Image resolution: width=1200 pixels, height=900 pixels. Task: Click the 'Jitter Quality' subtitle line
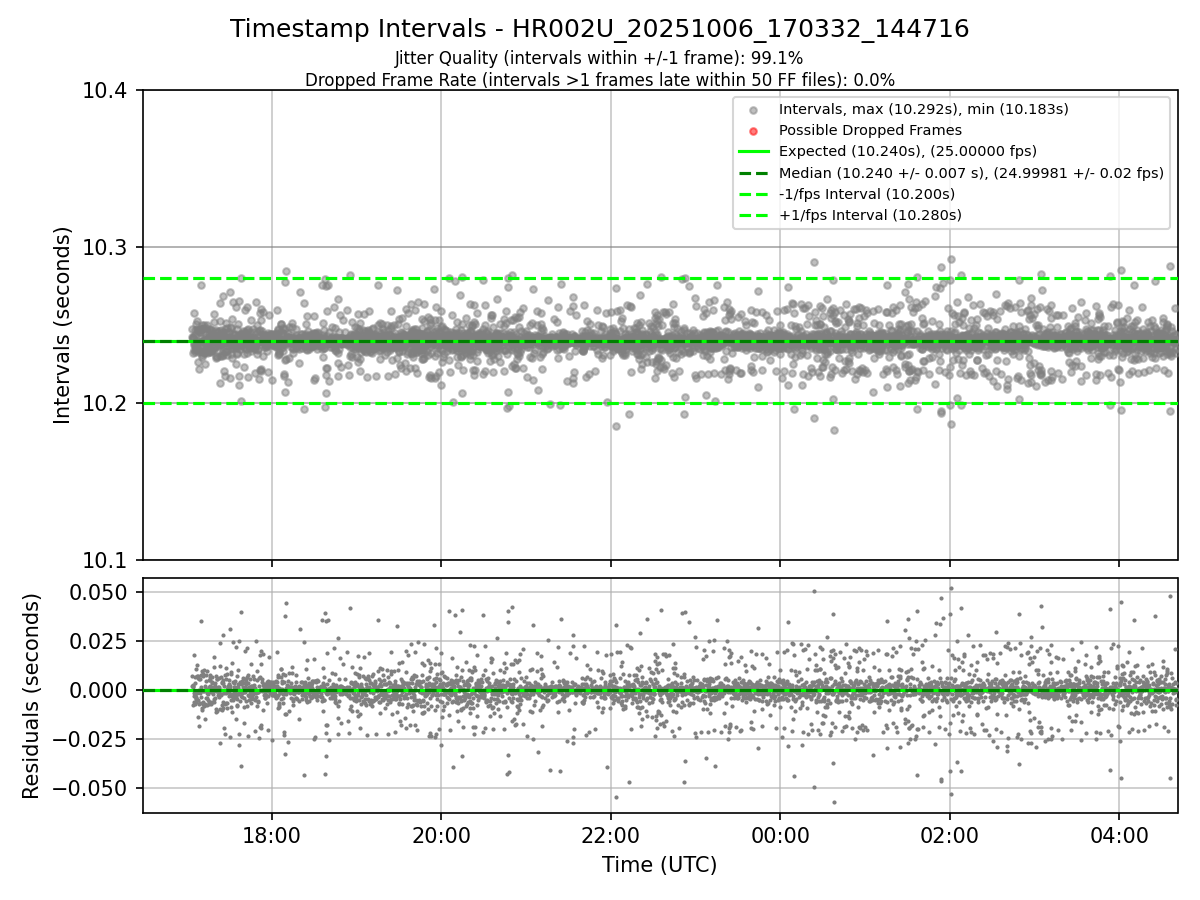tap(599, 58)
